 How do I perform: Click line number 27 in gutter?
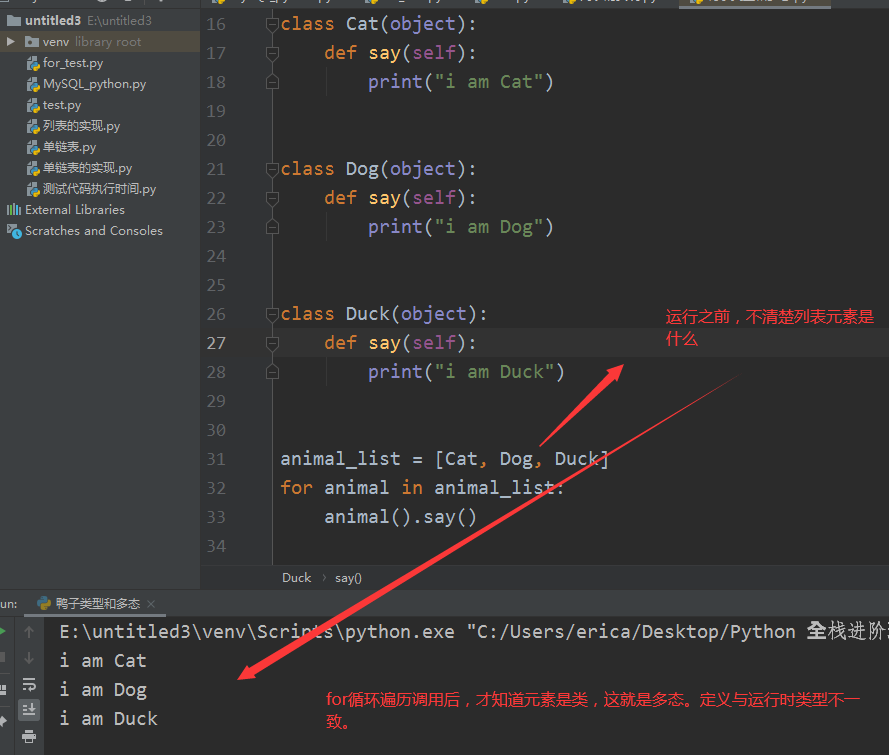click(216, 343)
